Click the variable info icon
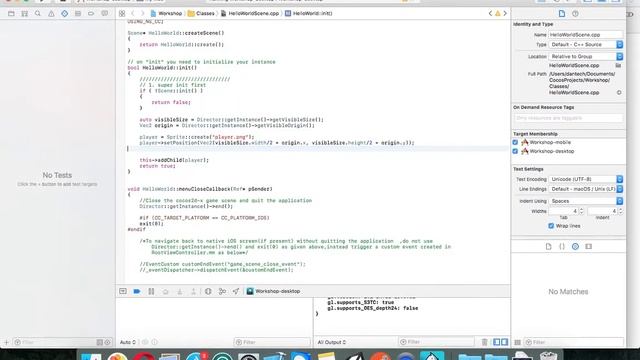 click(154, 342)
